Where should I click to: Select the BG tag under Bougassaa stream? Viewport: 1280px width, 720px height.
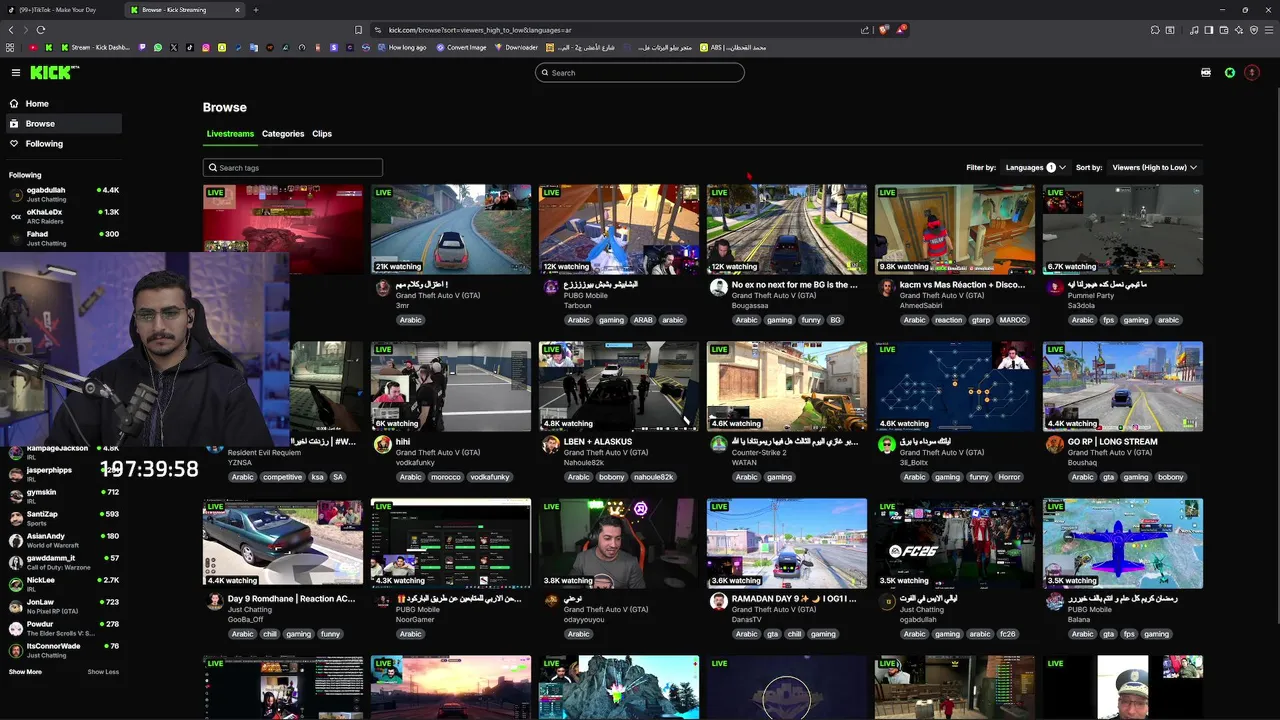835,320
